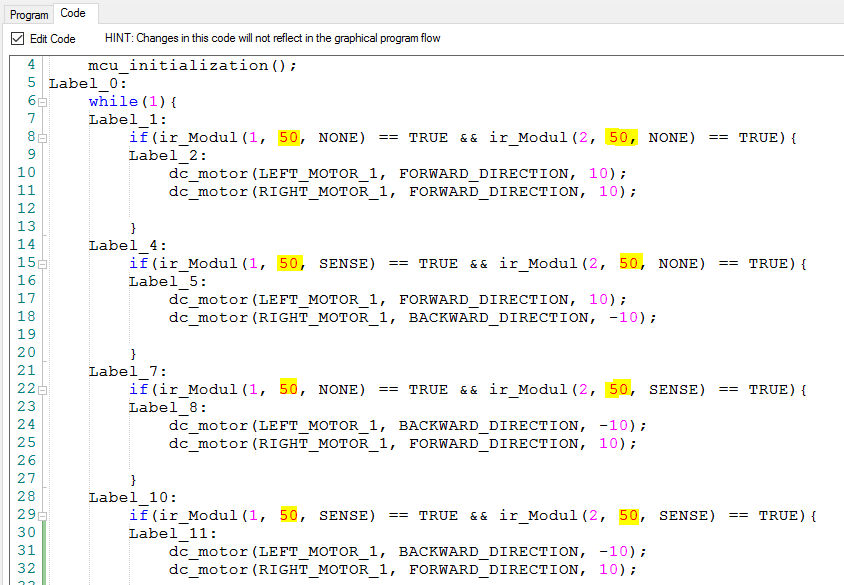Click Label_4: on line 14
The image size is (844, 585).
[128, 245]
